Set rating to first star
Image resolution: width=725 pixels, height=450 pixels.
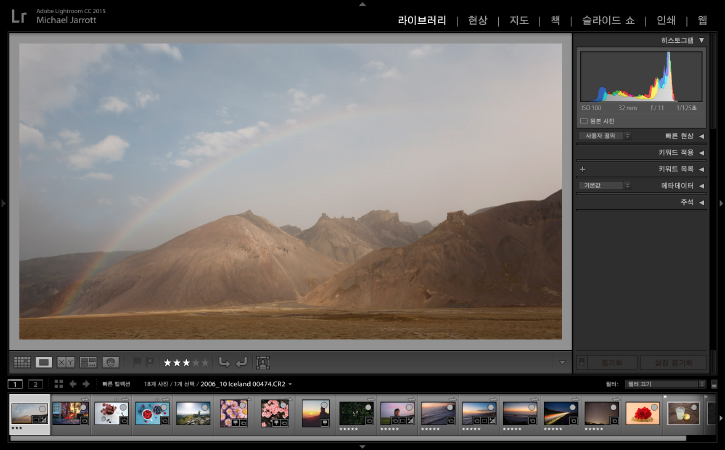click(168, 363)
